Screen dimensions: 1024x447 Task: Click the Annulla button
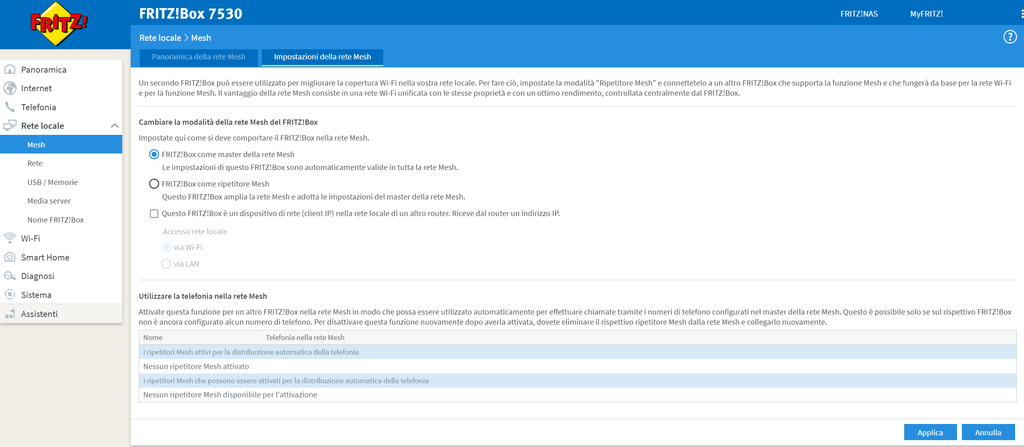coord(988,433)
